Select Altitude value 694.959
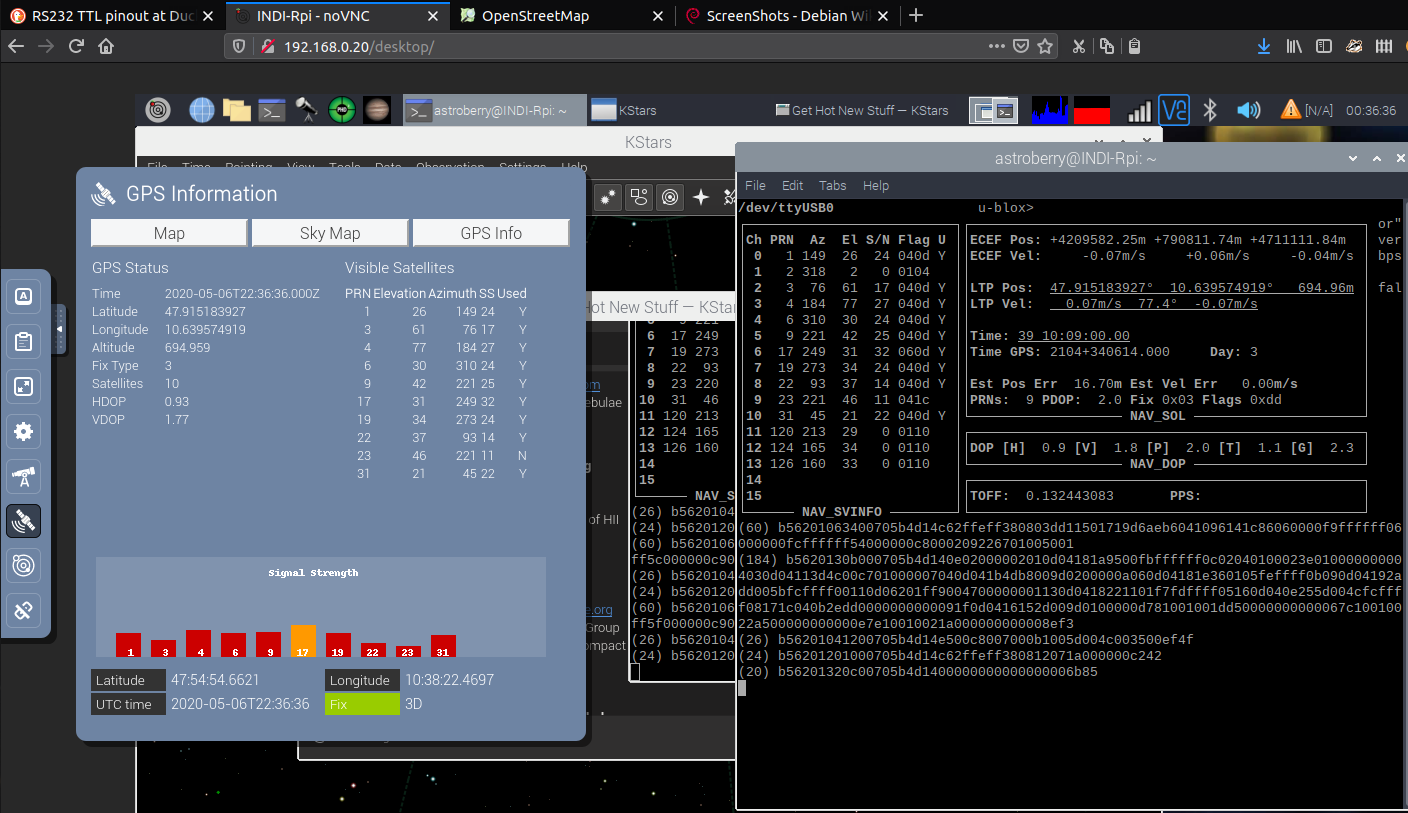 click(187, 347)
